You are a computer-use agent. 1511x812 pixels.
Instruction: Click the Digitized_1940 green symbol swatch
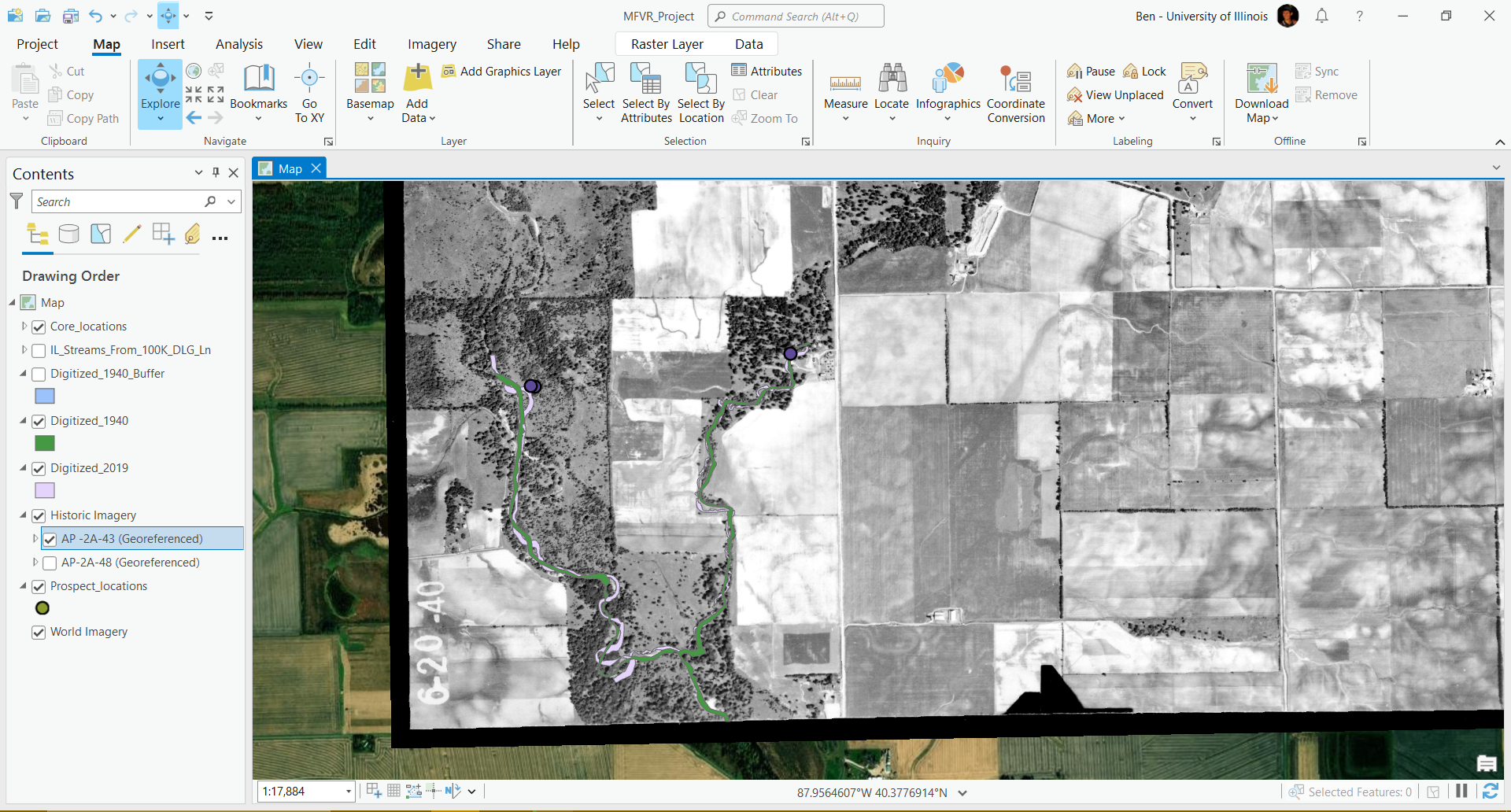pos(45,444)
